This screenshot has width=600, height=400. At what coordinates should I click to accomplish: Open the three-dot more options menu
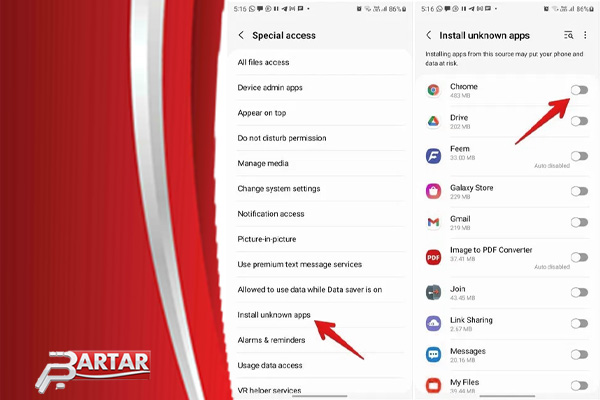tap(585, 35)
